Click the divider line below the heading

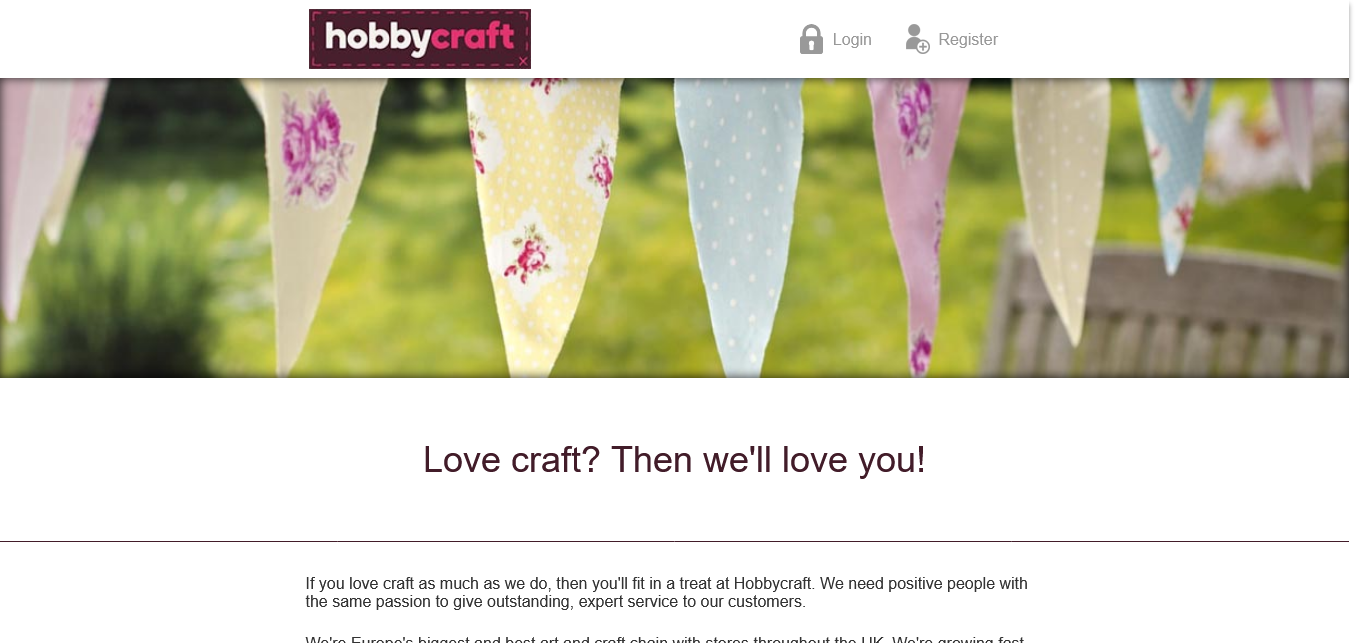click(674, 541)
